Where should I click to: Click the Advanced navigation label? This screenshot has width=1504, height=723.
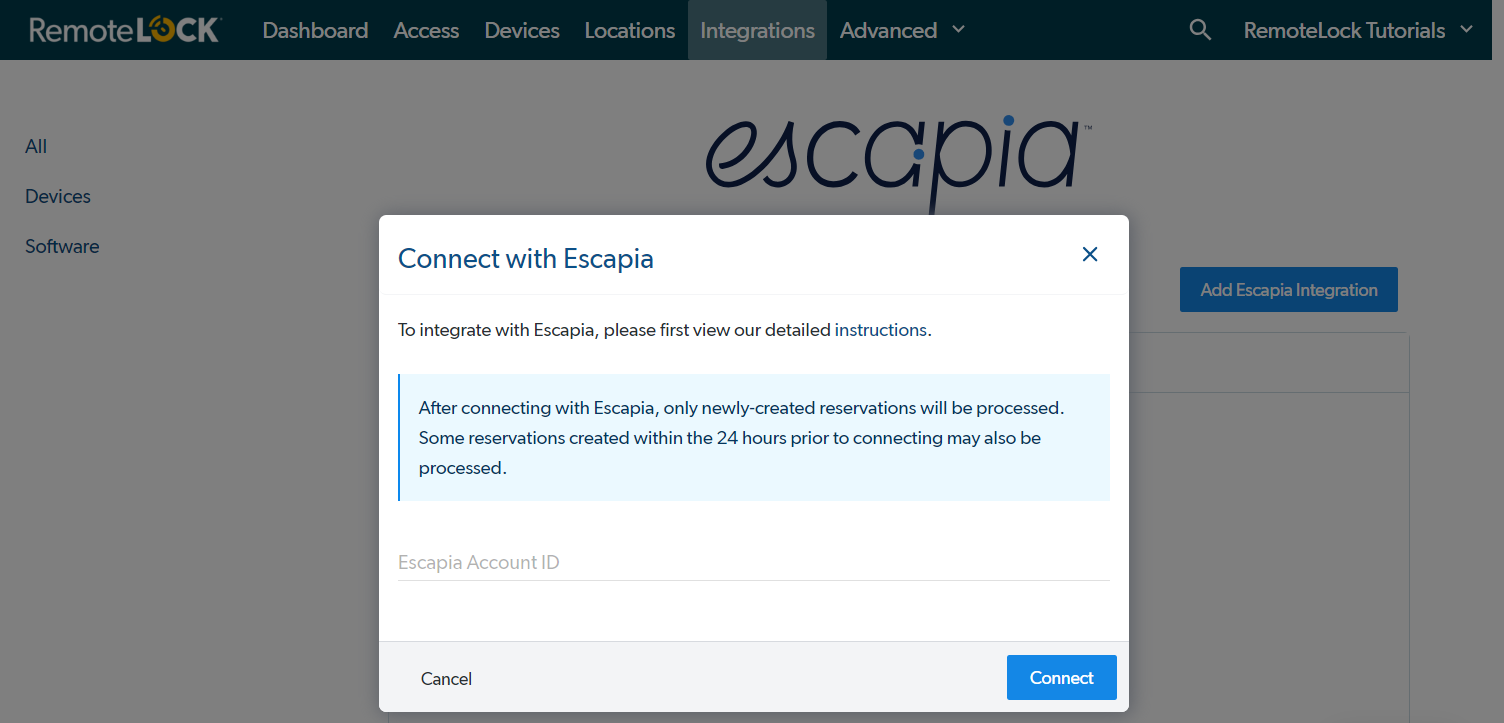point(888,30)
